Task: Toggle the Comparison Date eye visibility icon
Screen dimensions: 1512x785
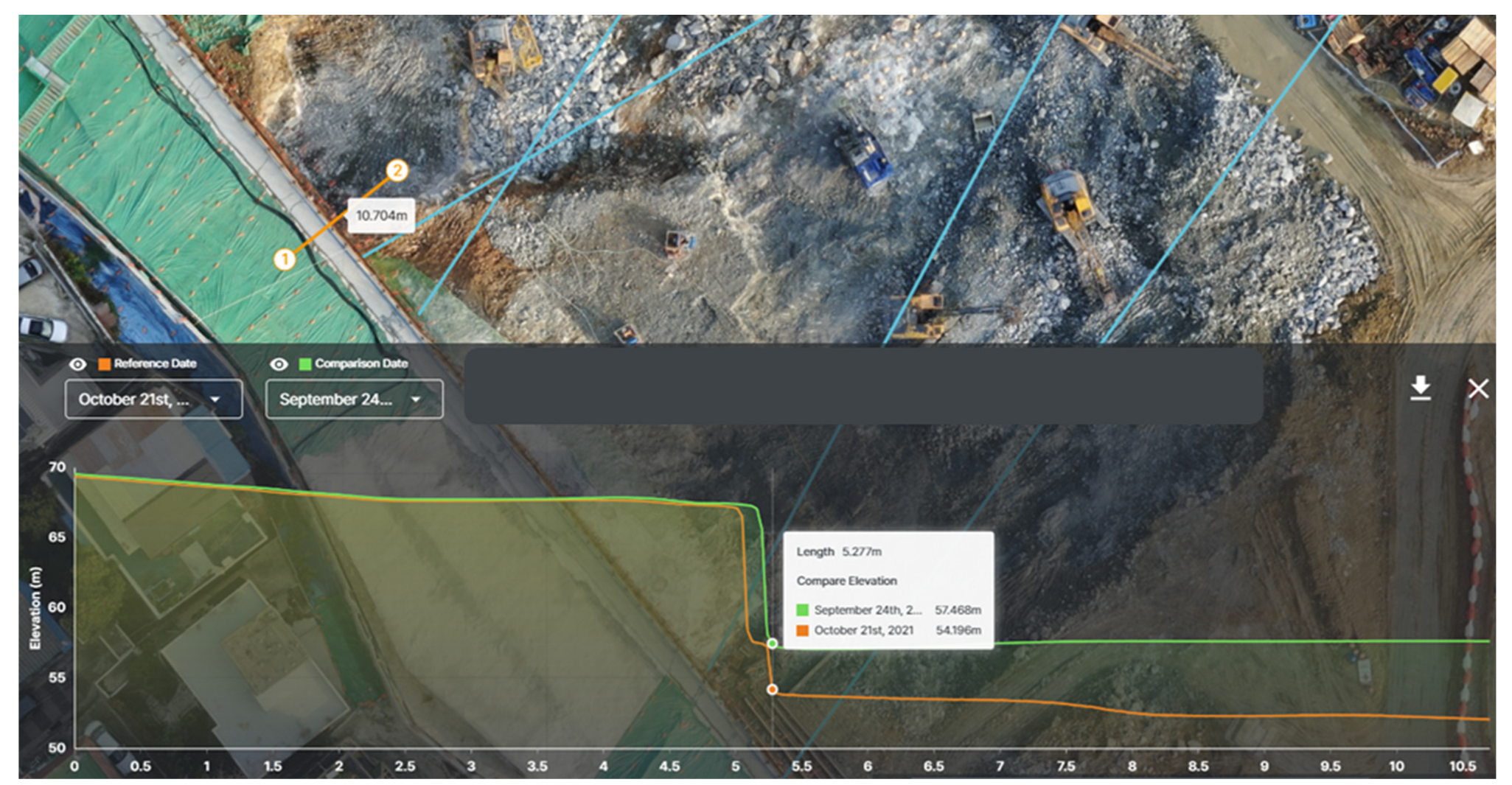Action: click(x=279, y=364)
